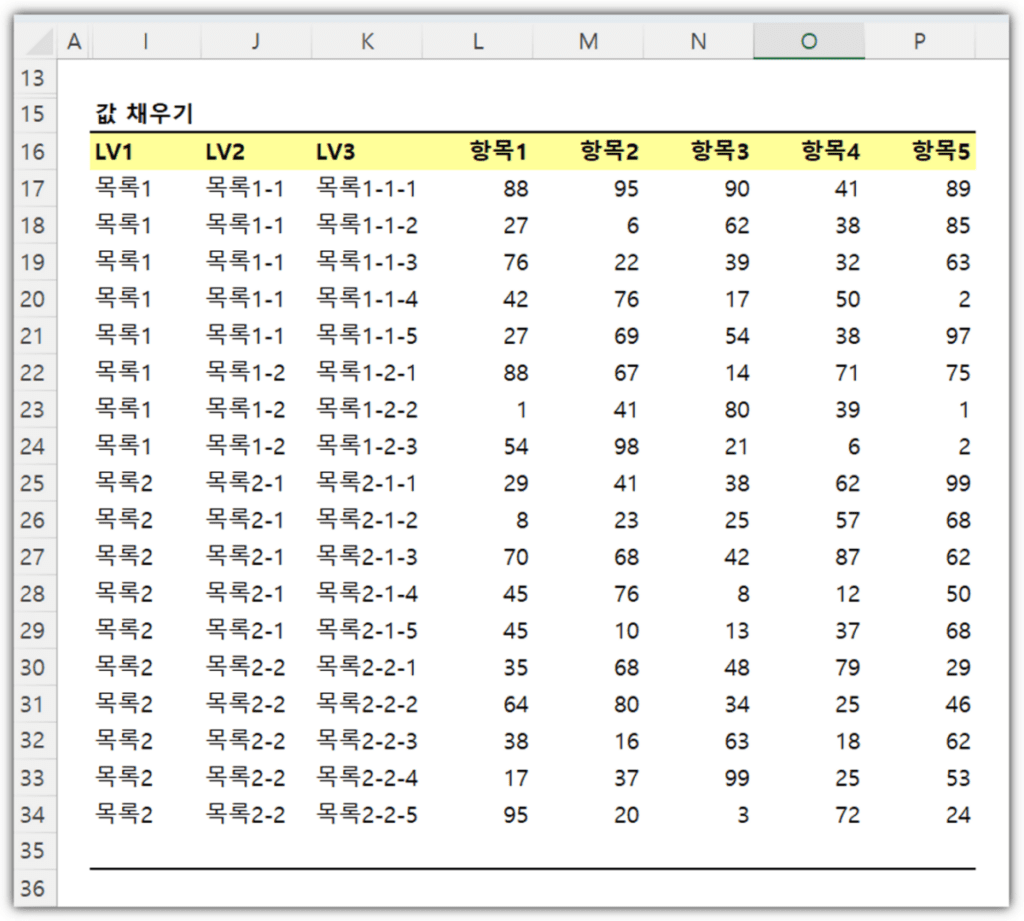Select row header 29
This screenshot has height=921, width=1024.
35,631
